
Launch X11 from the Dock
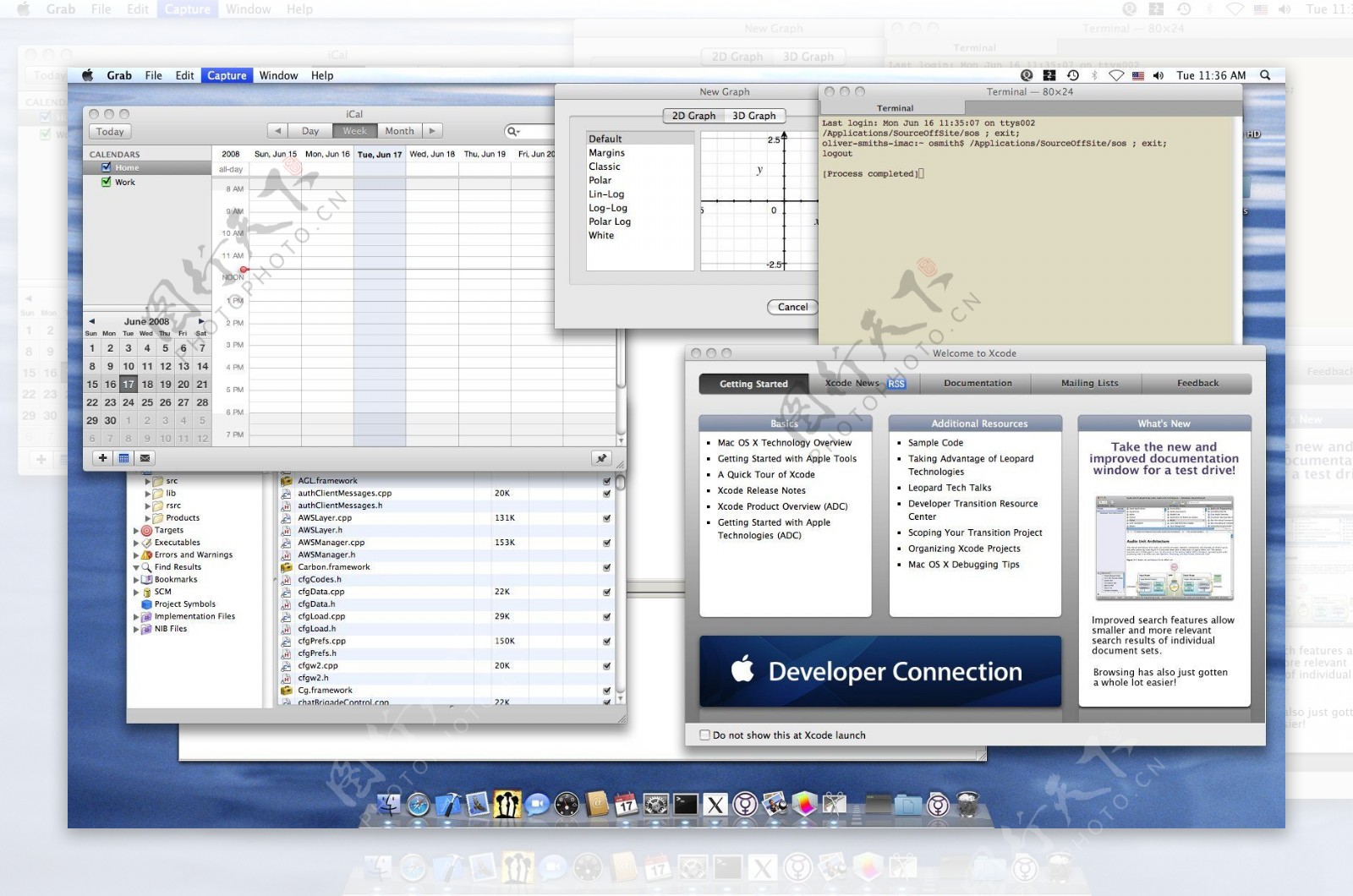715,805
